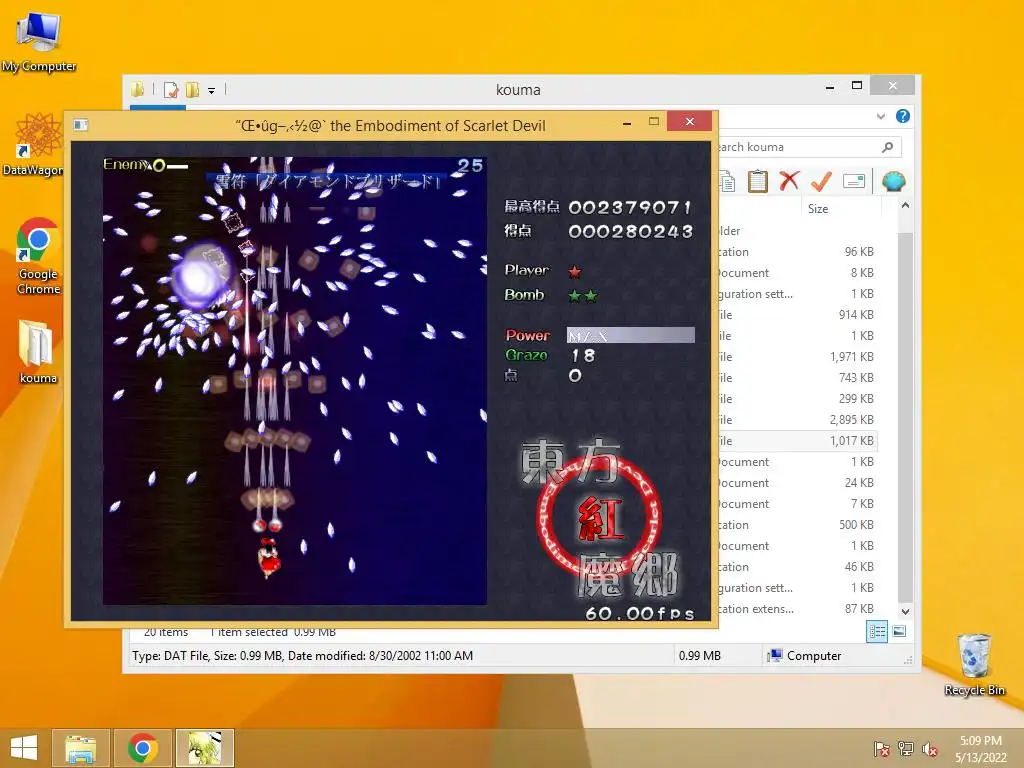Click the red X Delete toolbar icon
1024x768 pixels.
789,181
